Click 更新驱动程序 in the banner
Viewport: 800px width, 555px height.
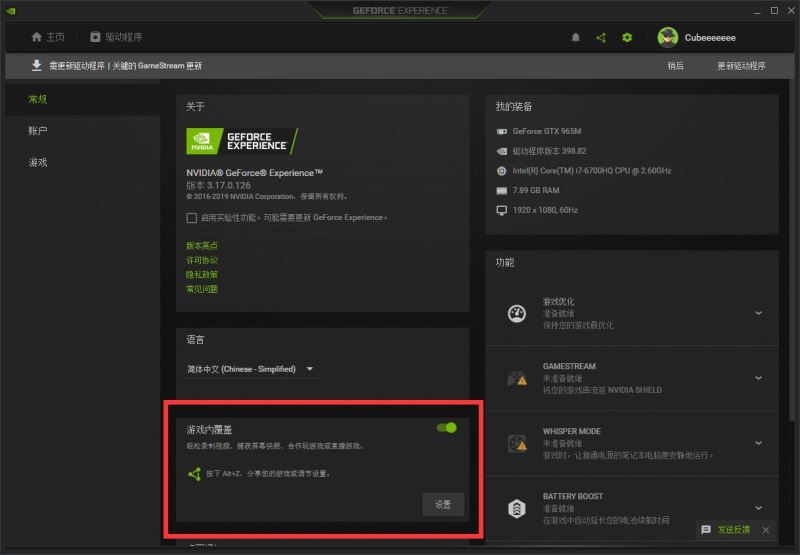[741, 66]
